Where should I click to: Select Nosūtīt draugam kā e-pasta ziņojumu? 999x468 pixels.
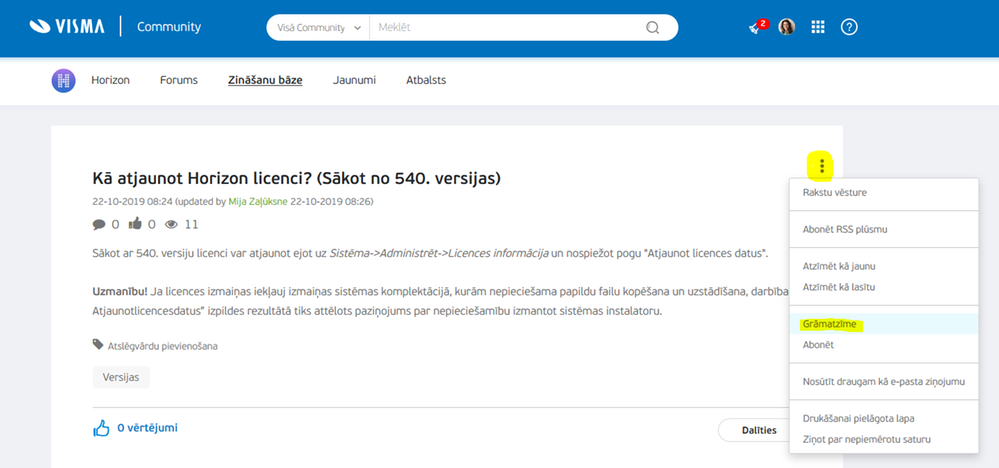884,382
